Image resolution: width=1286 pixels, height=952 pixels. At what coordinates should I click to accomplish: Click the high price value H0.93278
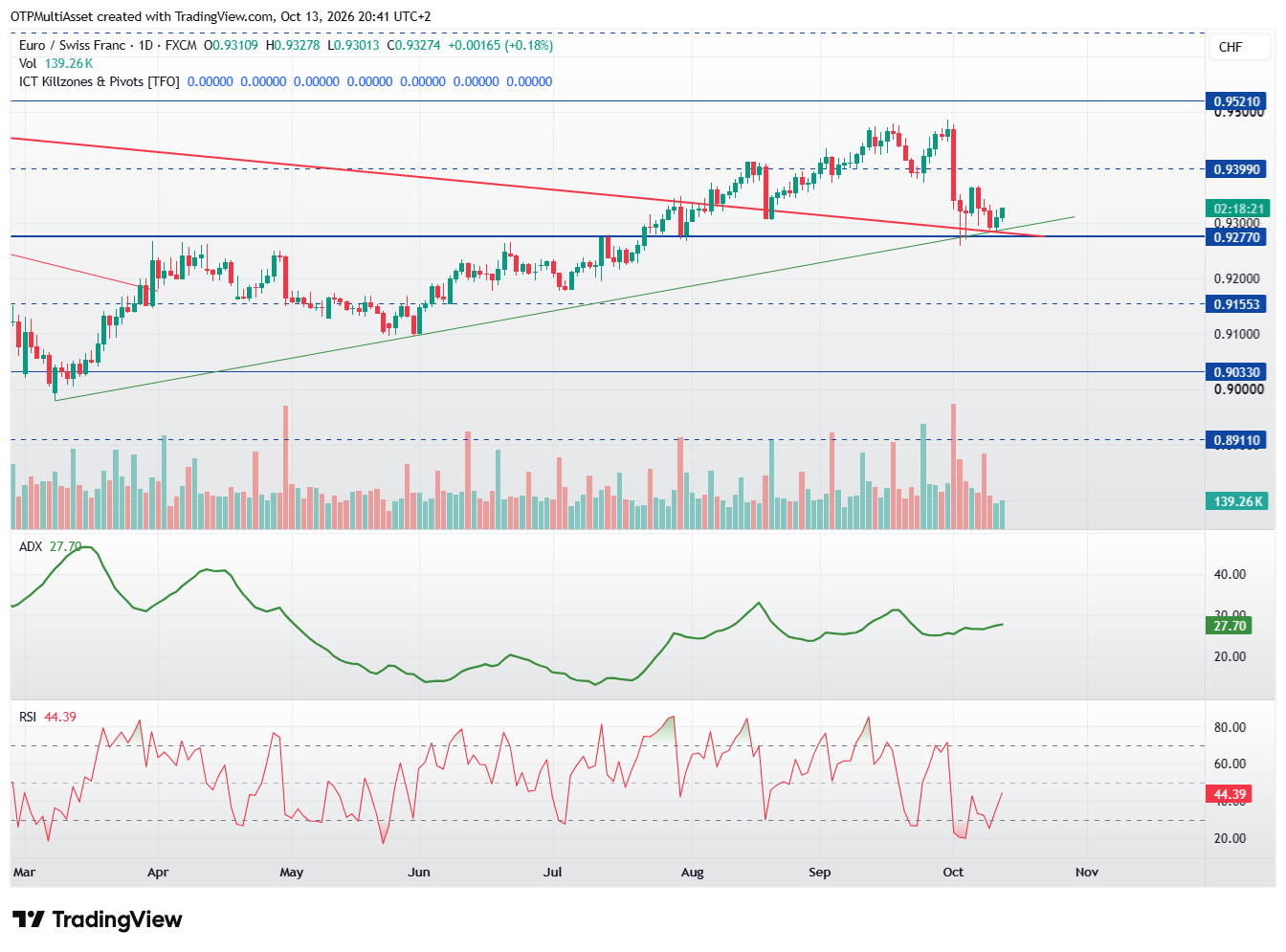coord(292,45)
